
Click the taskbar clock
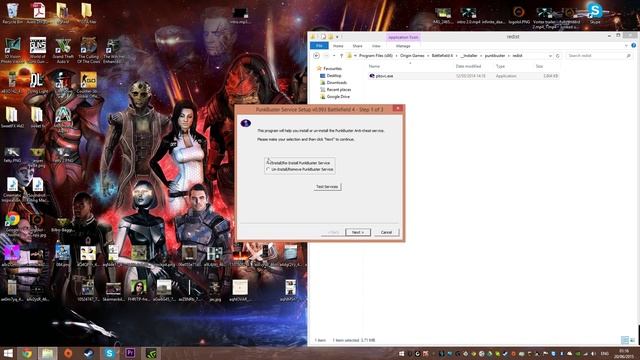(x=624, y=353)
